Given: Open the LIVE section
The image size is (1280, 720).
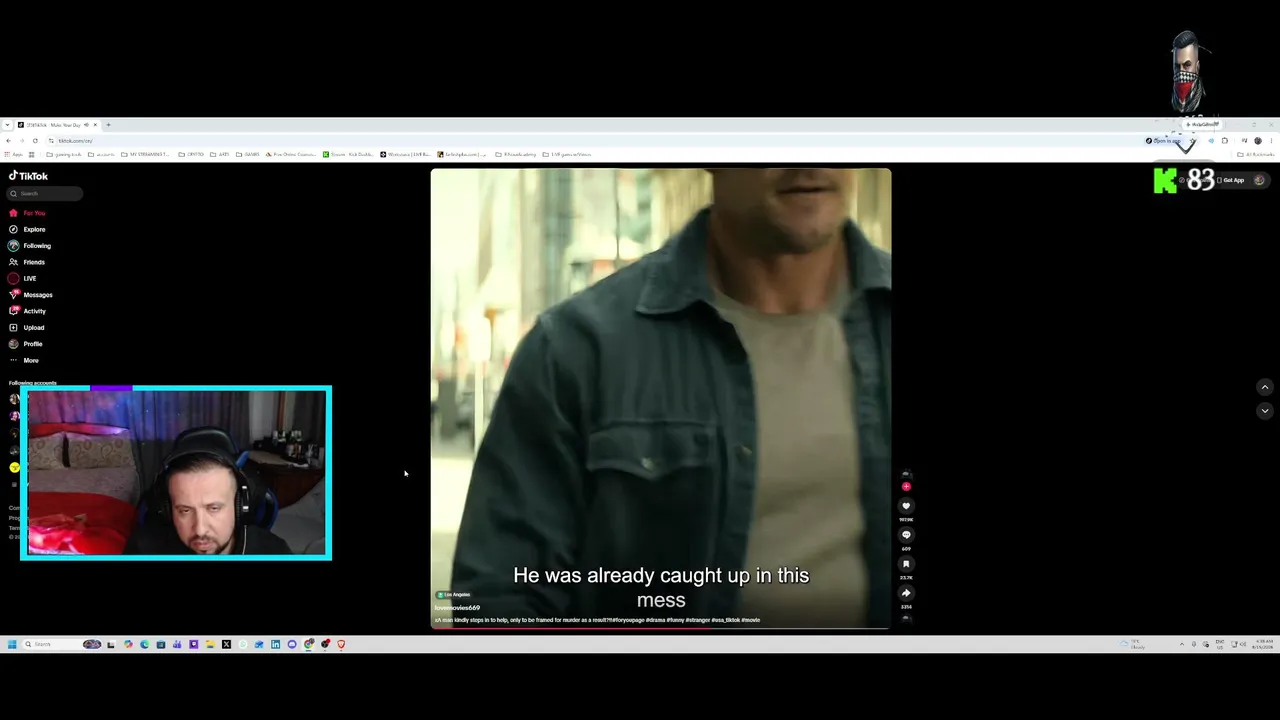Looking at the screenshot, I should (x=23, y=278).
